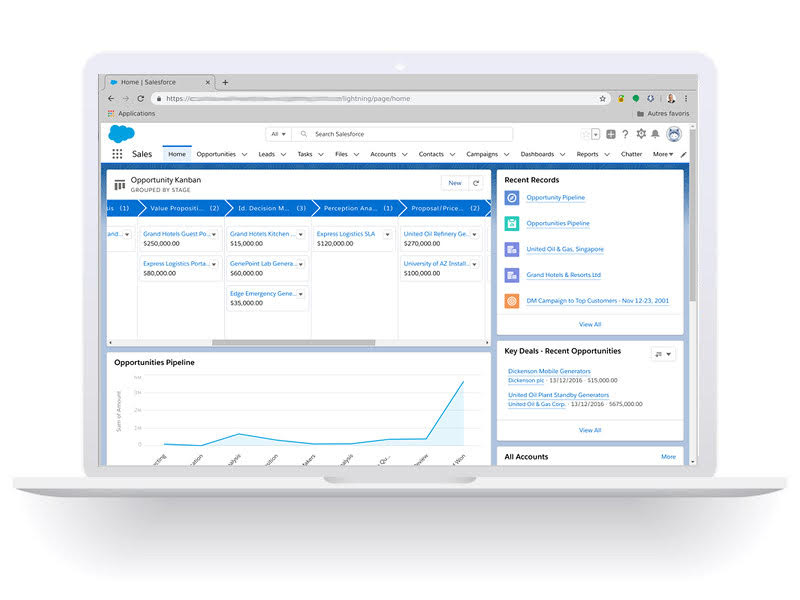Expand the Accounts tab menu
Image resolution: width=800 pixels, height=600 pixels.
coord(405,154)
